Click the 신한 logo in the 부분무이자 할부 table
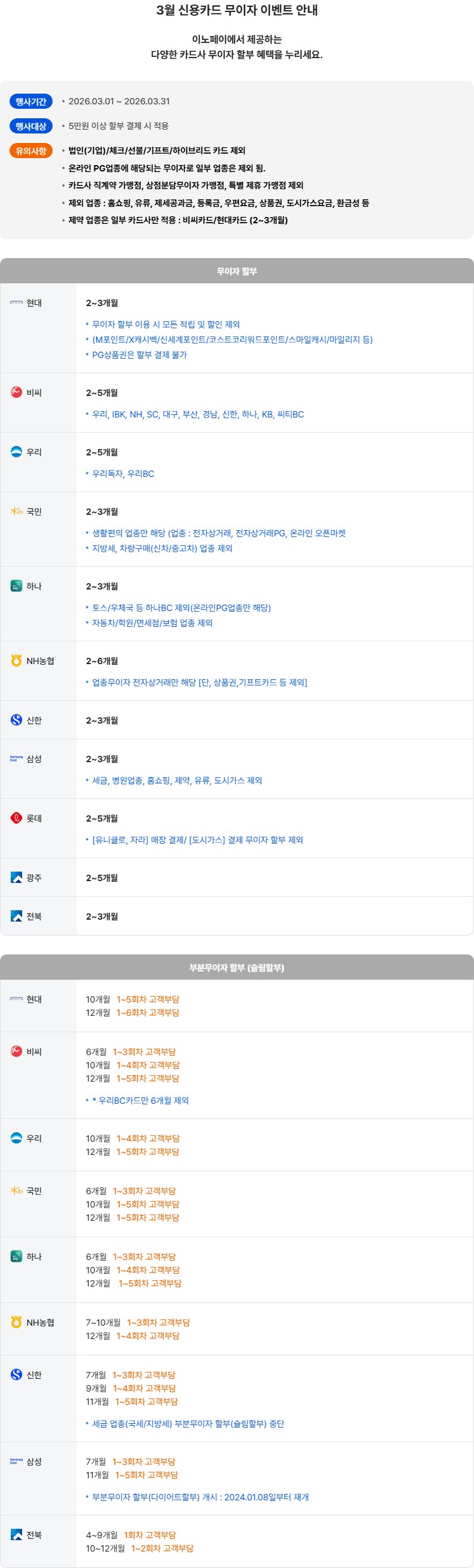 16,1374
